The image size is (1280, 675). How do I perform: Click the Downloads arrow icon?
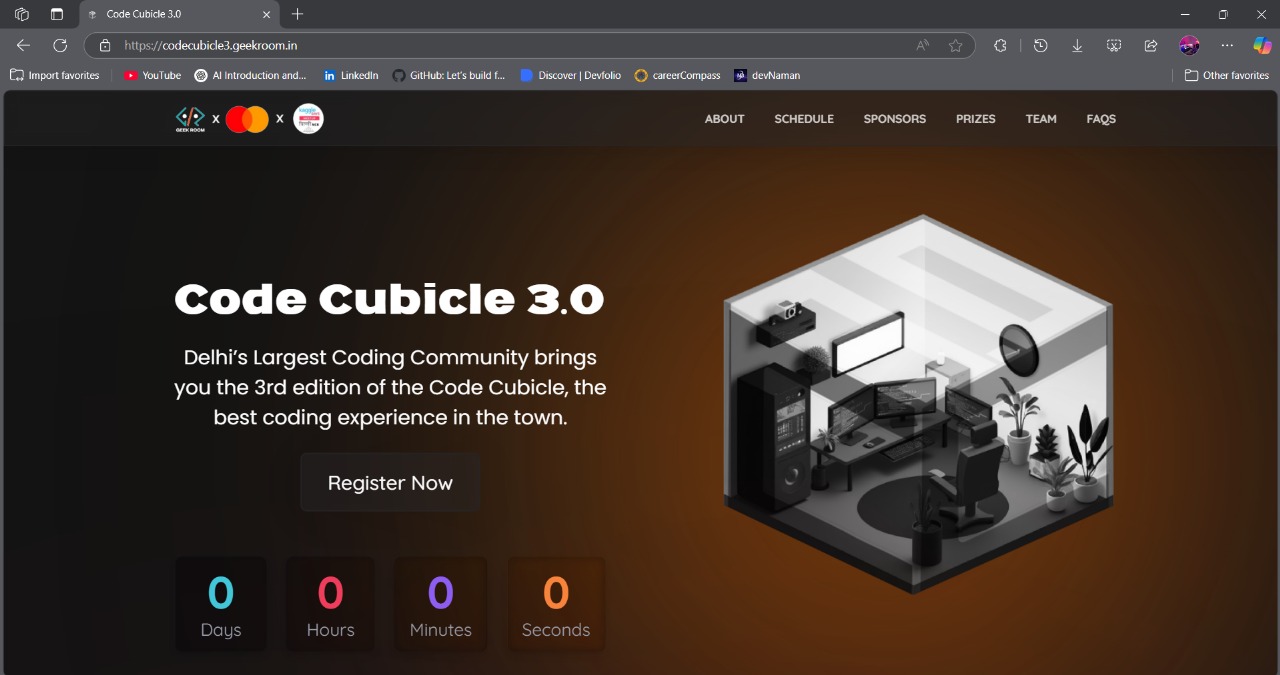pyautogui.click(x=1077, y=45)
